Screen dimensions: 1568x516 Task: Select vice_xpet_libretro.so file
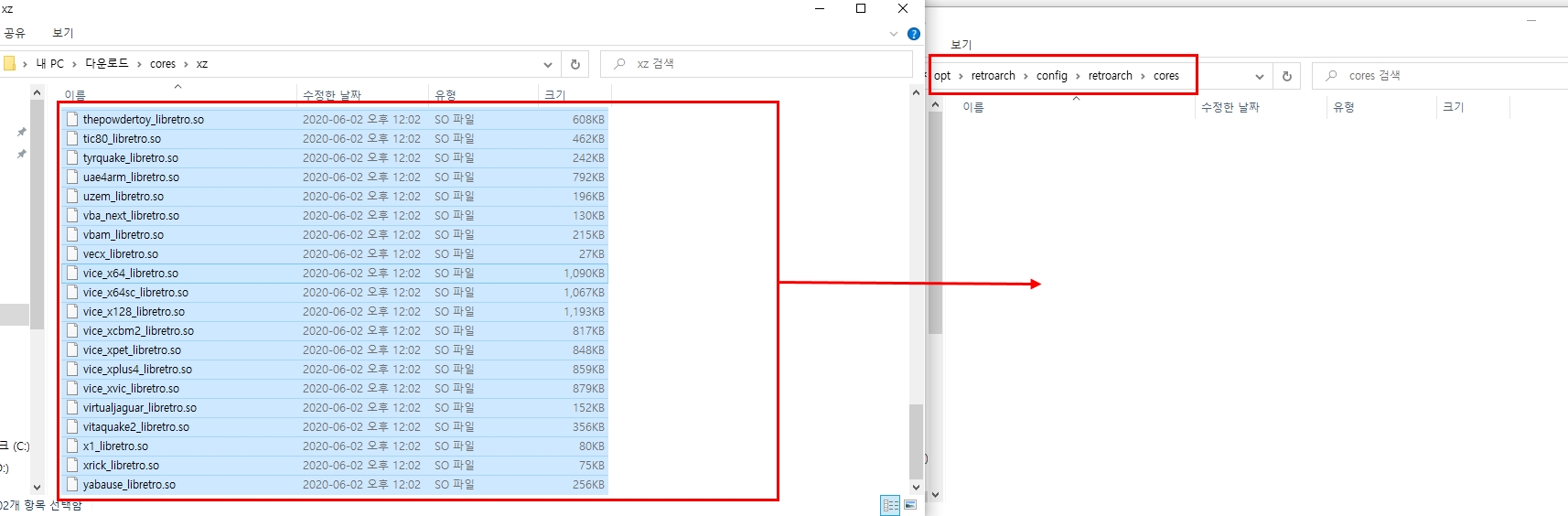click(335, 350)
